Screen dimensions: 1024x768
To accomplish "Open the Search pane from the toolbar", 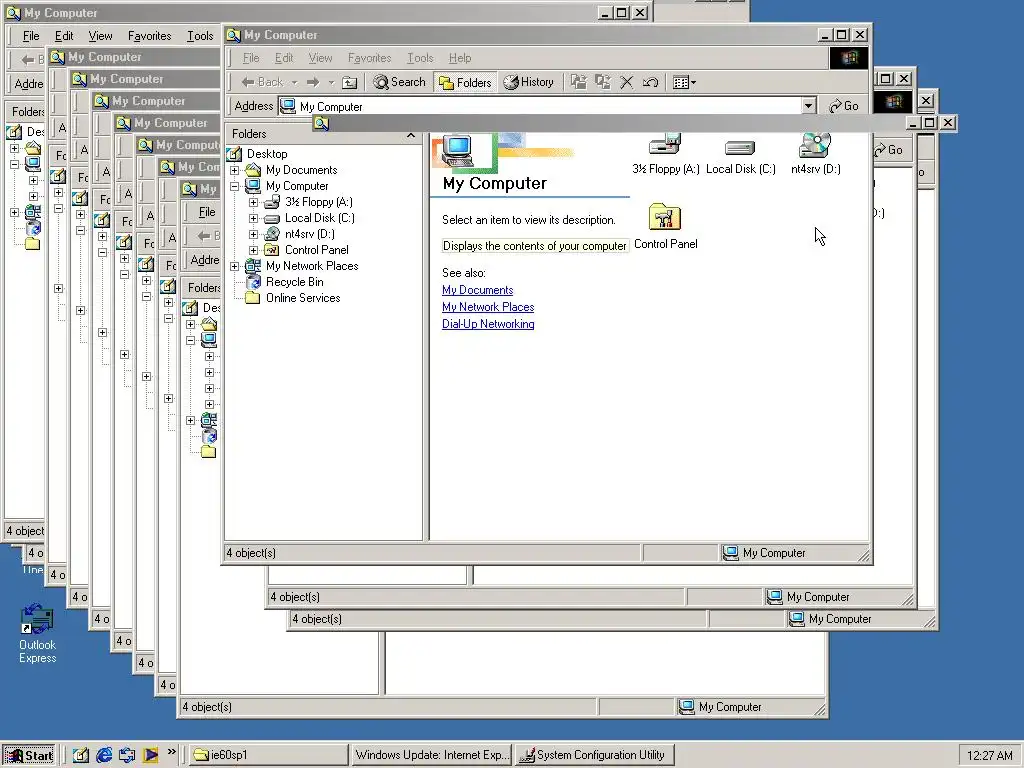I will pyautogui.click(x=399, y=82).
